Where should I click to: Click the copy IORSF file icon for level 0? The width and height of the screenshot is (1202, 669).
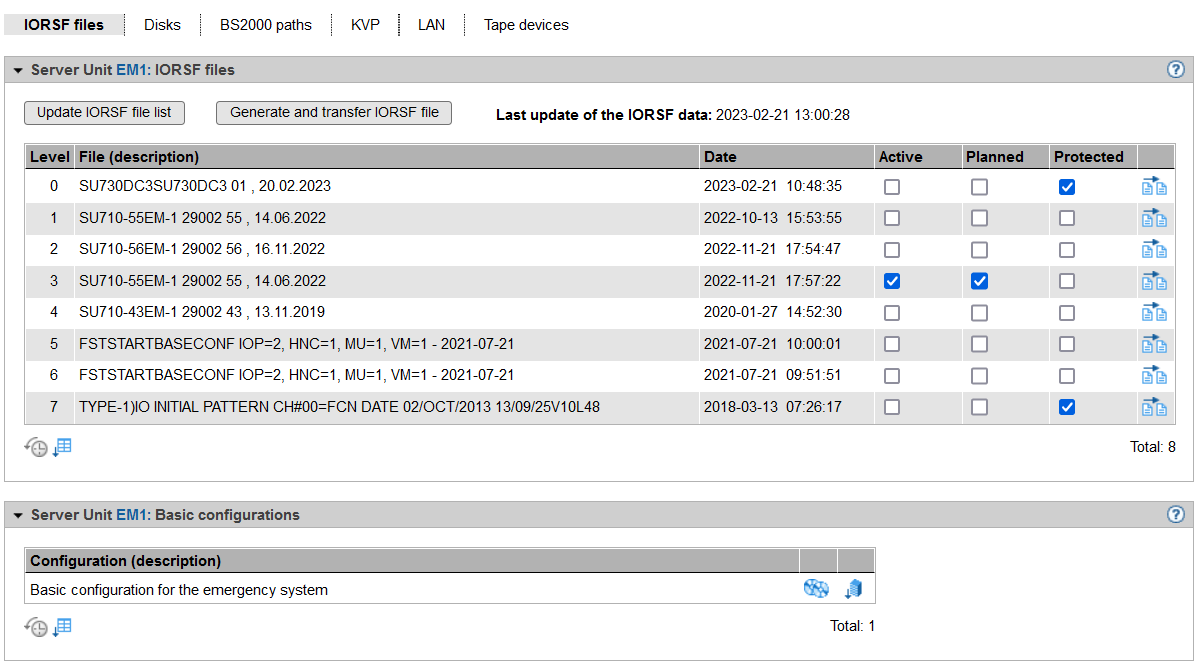click(x=1155, y=187)
